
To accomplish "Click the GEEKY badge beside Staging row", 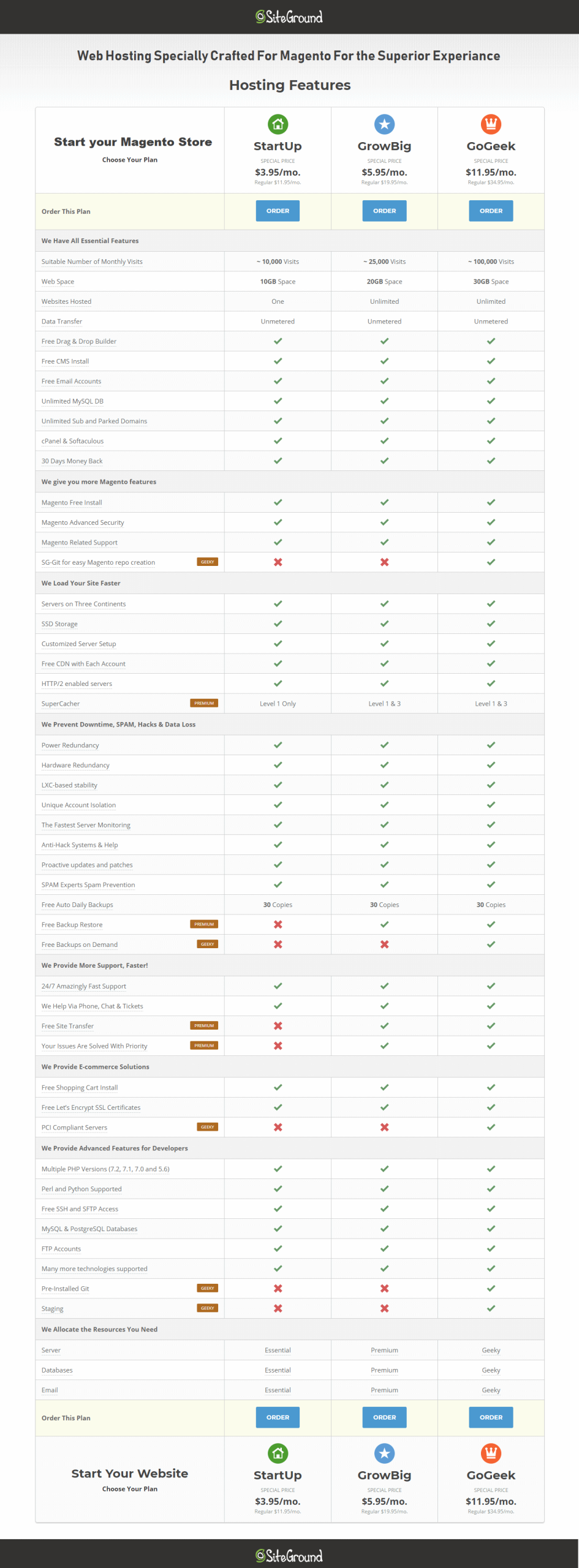I will click(207, 1308).
